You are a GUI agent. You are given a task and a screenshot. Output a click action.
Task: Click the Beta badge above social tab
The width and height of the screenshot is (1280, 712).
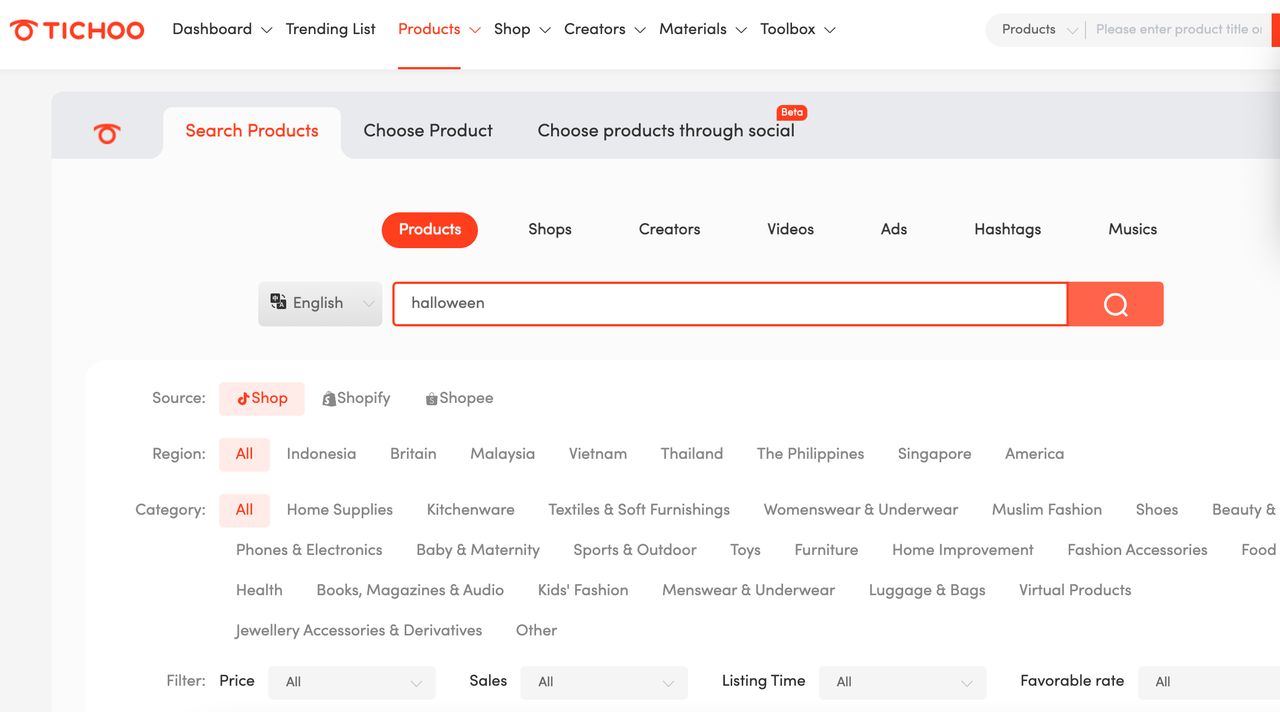[x=792, y=112]
